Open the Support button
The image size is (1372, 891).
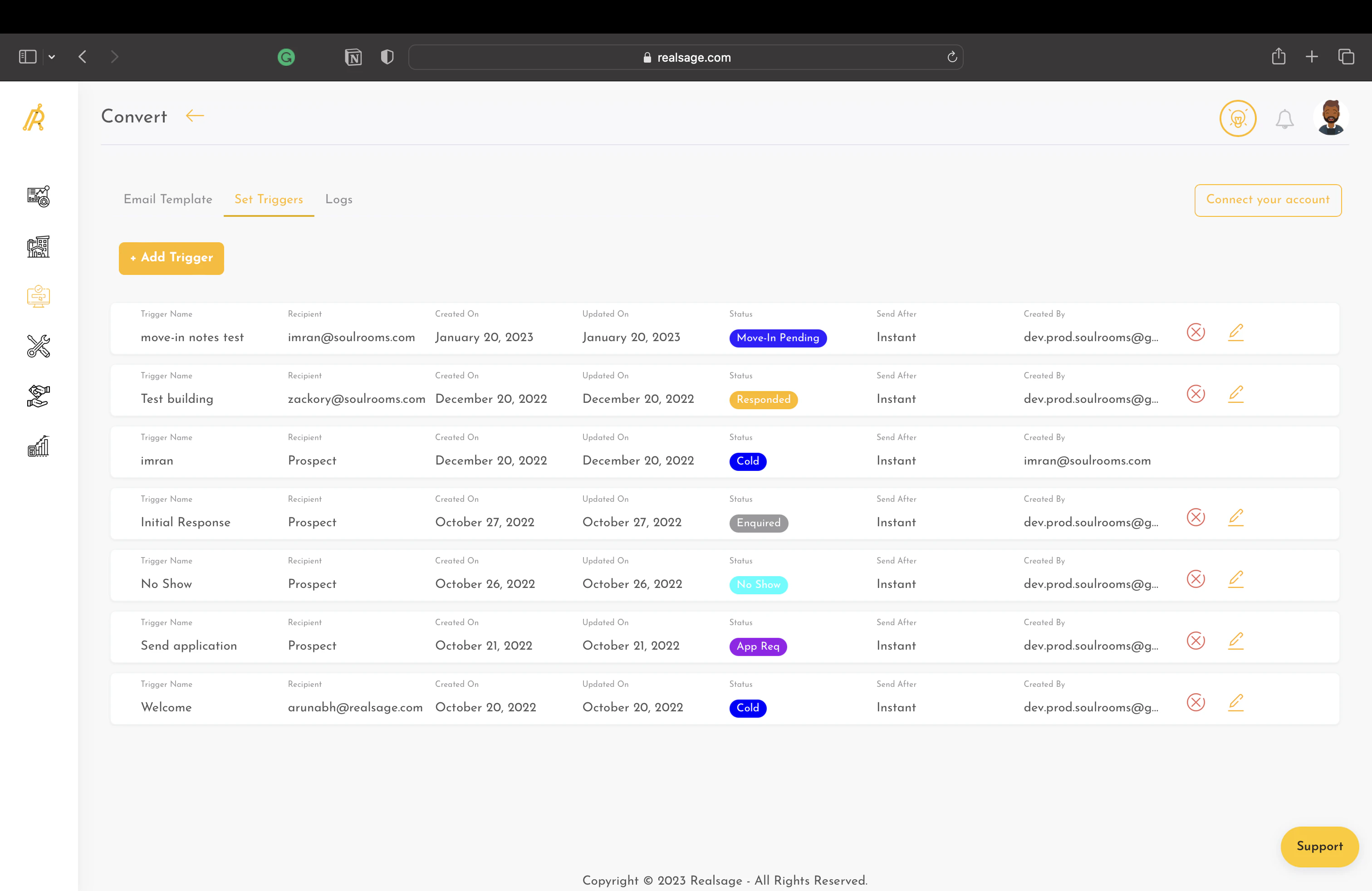tap(1319, 847)
